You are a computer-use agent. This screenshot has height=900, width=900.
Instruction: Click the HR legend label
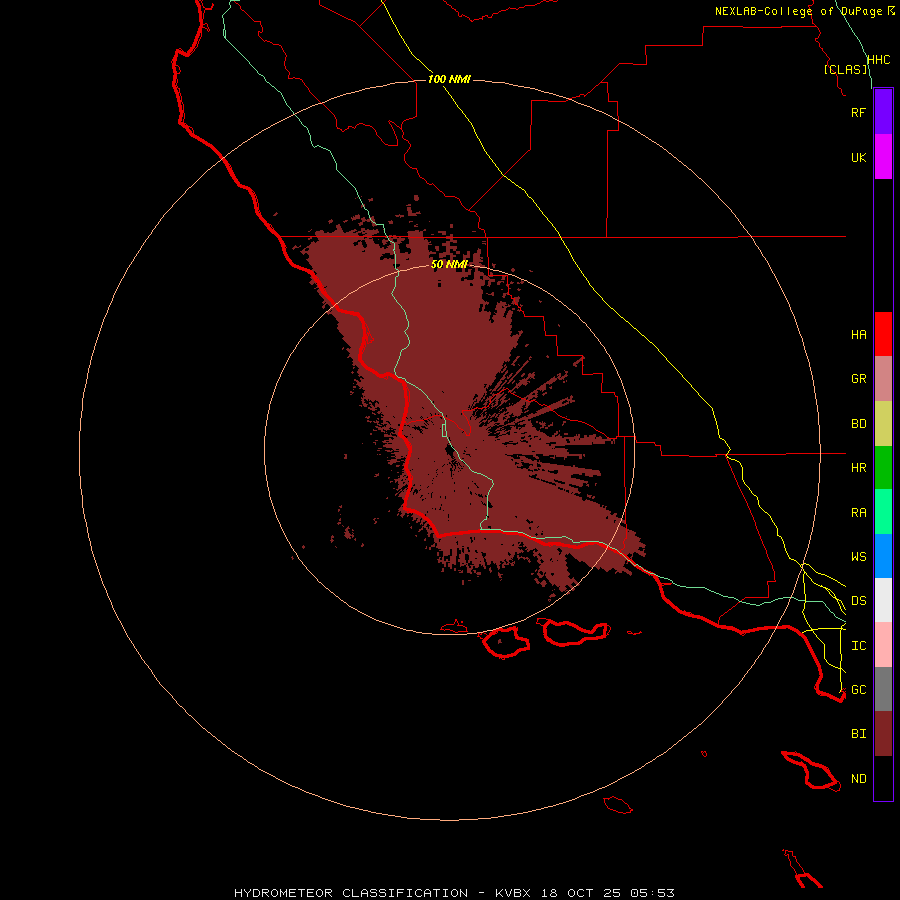pyautogui.click(x=858, y=468)
